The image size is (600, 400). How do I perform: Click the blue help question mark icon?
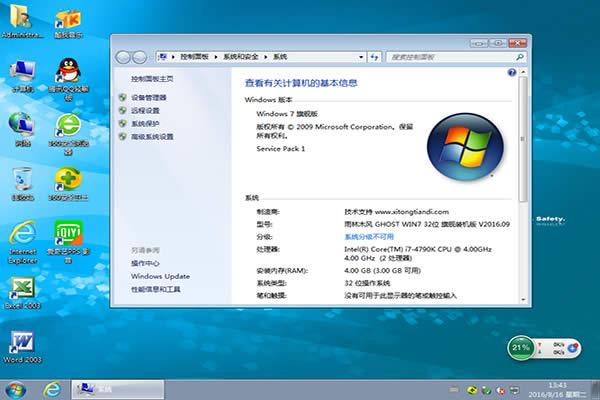pyautogui.click(x=511, y=73)
